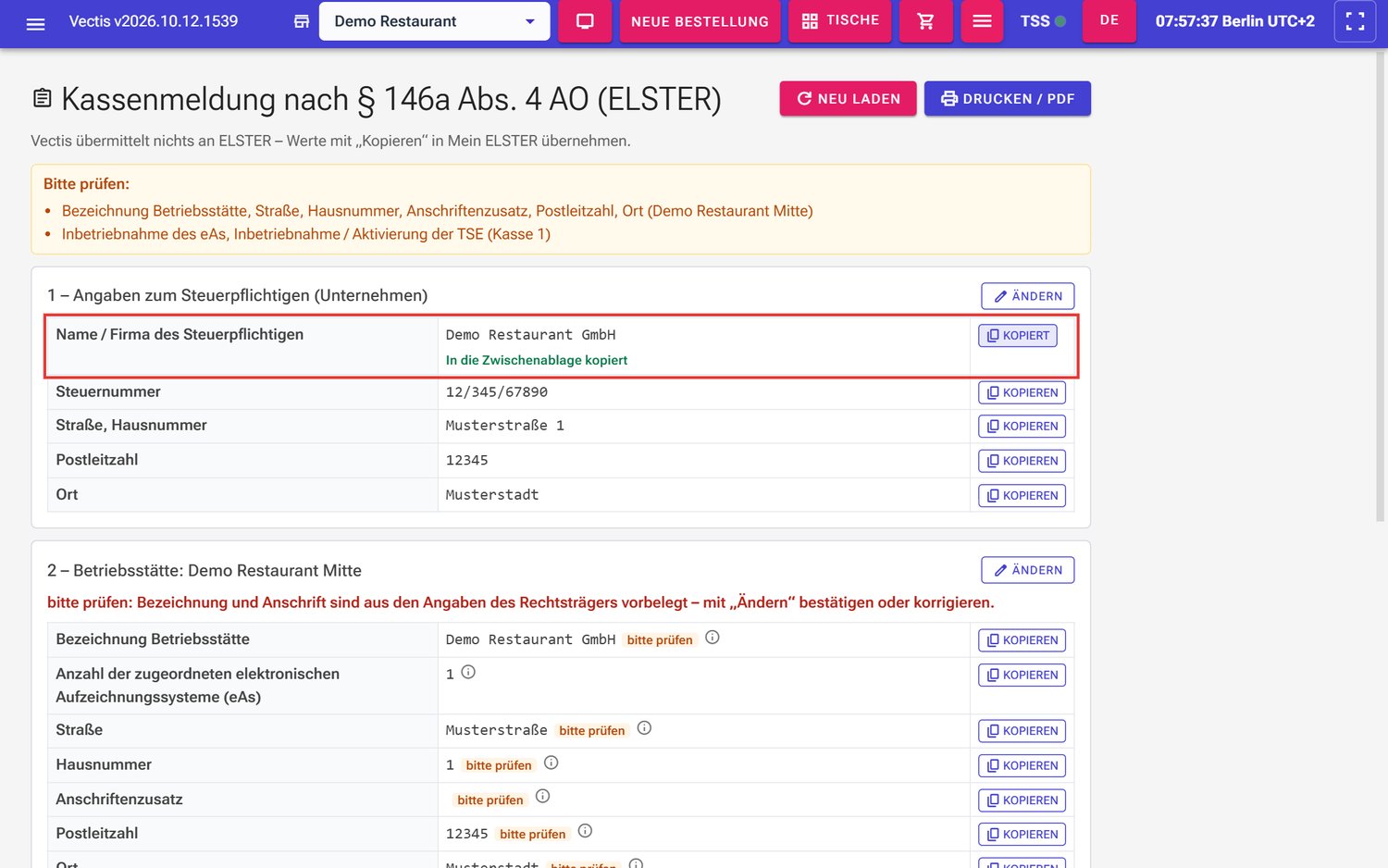Viewport: 1388px width, 868px height.
Task: Click Kopiert button for Name / Firma
Action: tap(1018, 335)
